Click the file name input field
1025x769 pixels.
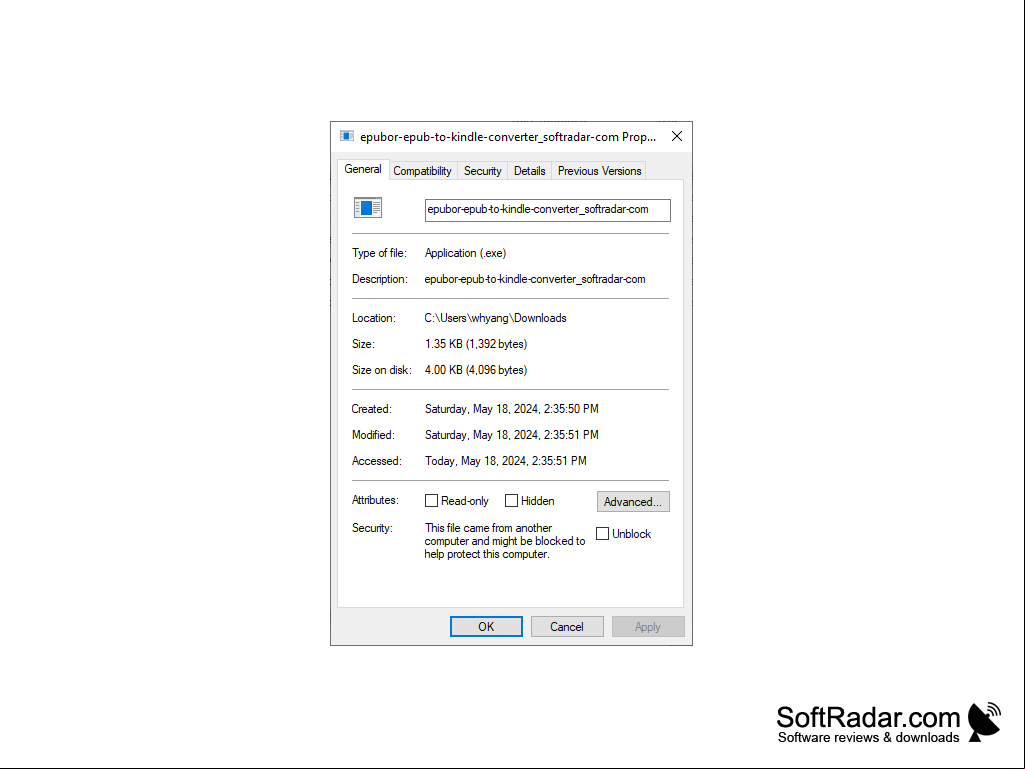[548, 210]
